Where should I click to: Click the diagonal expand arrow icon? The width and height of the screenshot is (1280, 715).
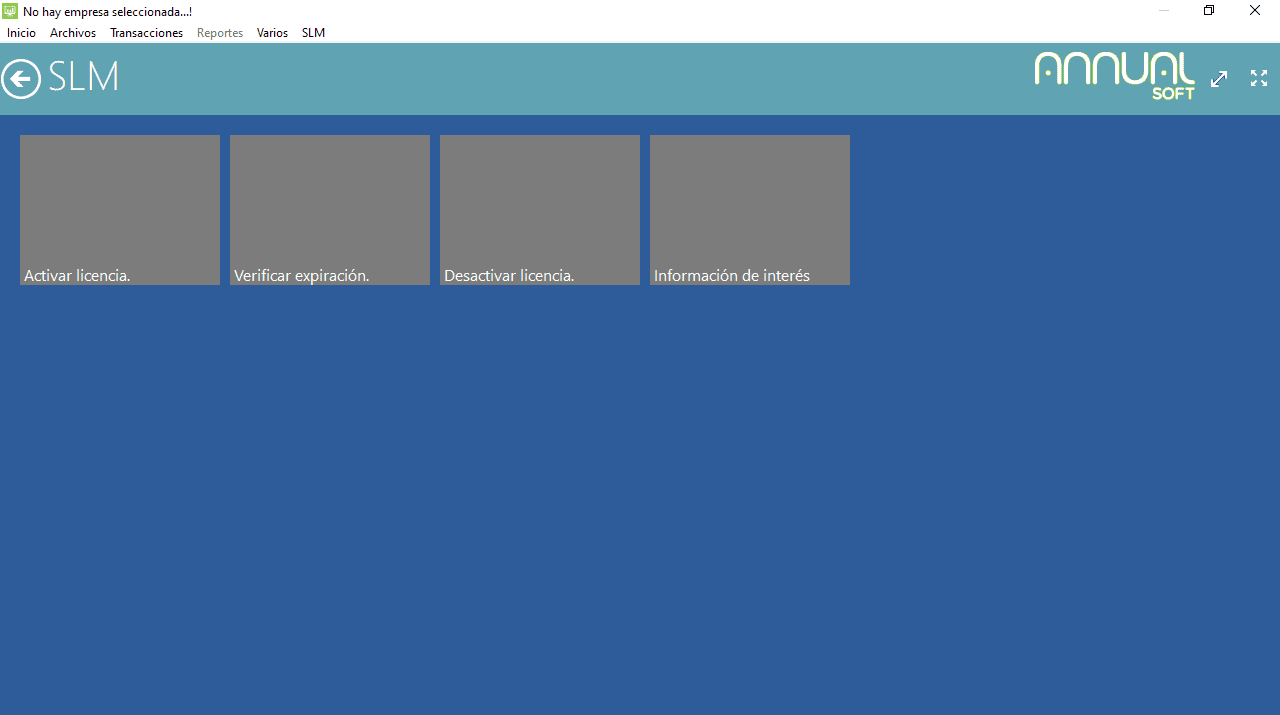click(x=1219, y=79)
